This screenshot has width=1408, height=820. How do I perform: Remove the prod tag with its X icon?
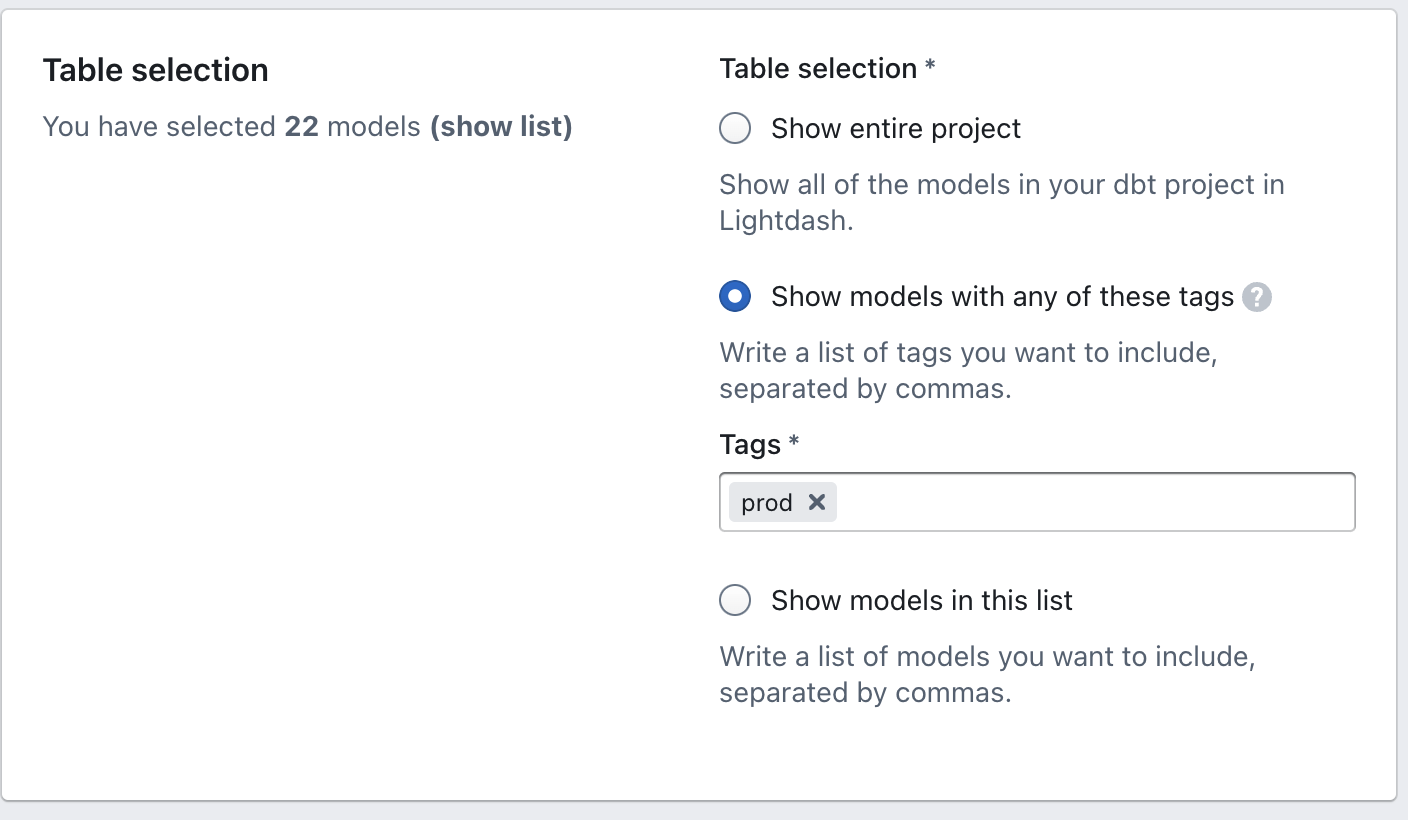[817, 502]
